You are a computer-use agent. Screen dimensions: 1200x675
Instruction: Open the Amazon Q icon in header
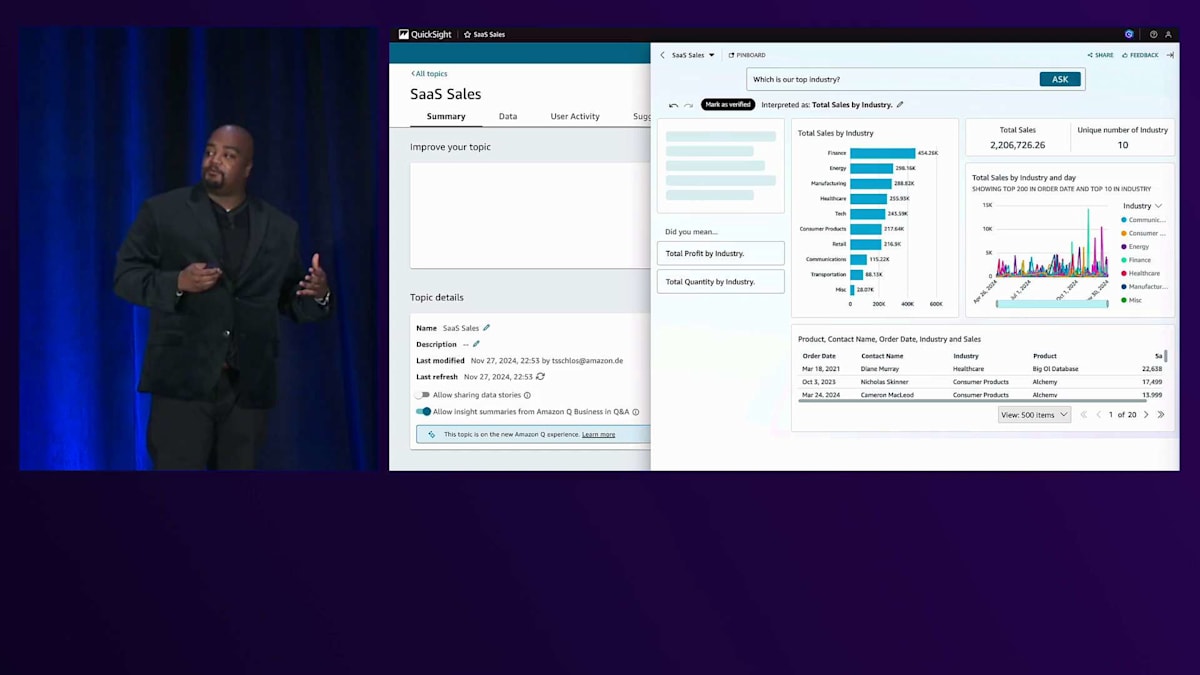click(x=1129, y=34)
